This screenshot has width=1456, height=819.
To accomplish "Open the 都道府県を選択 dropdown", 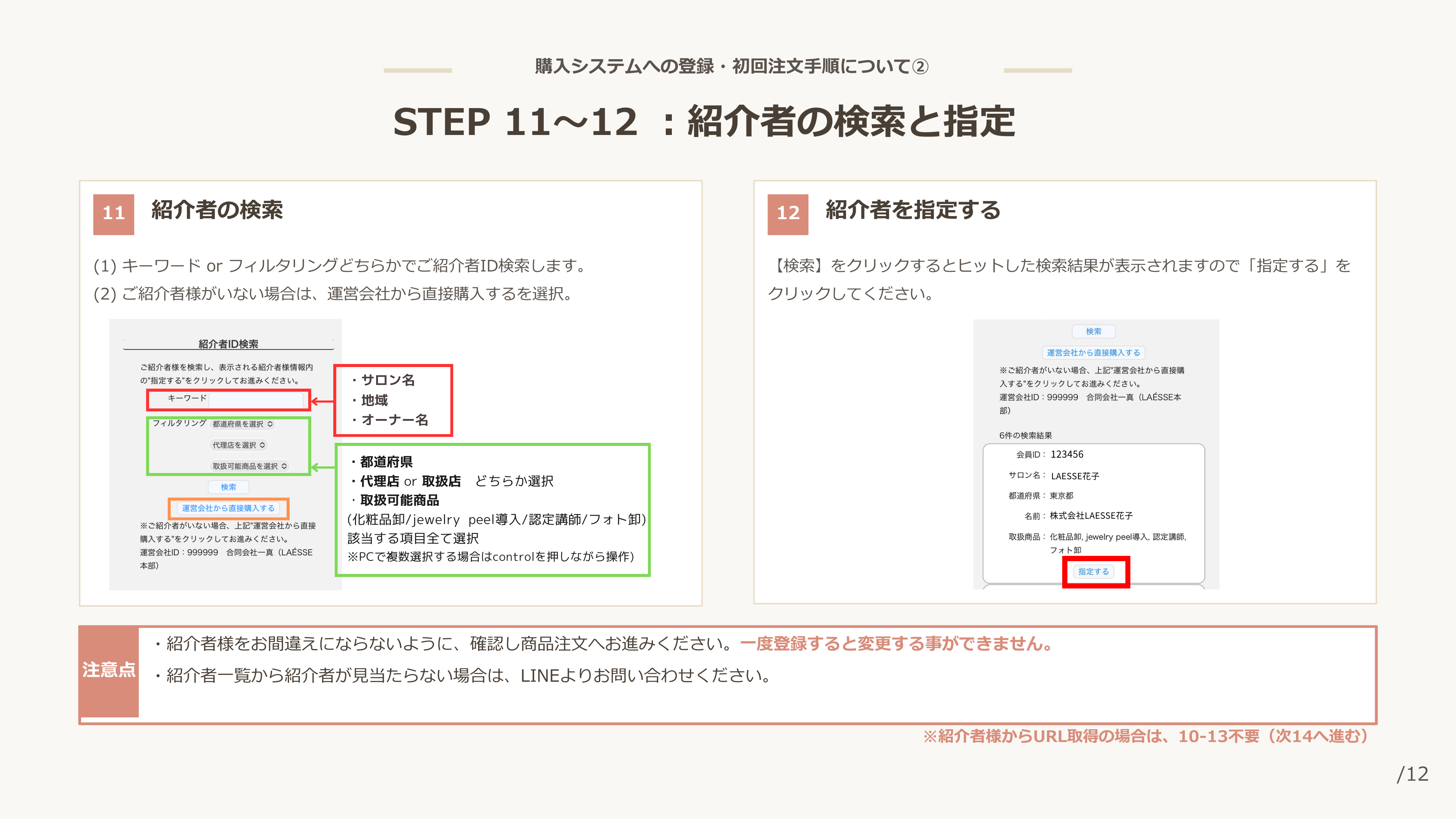I will pos(243,424).
